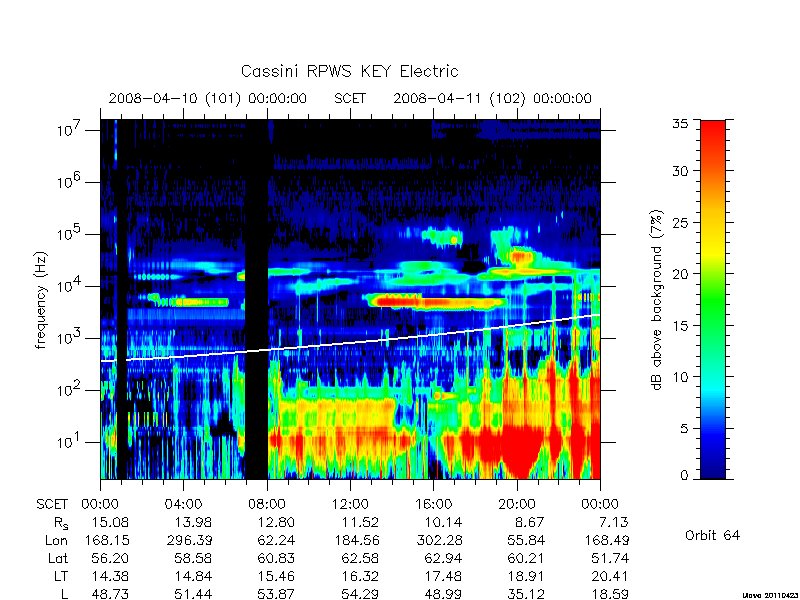Click the Lon value 168.15

point(106,540)
